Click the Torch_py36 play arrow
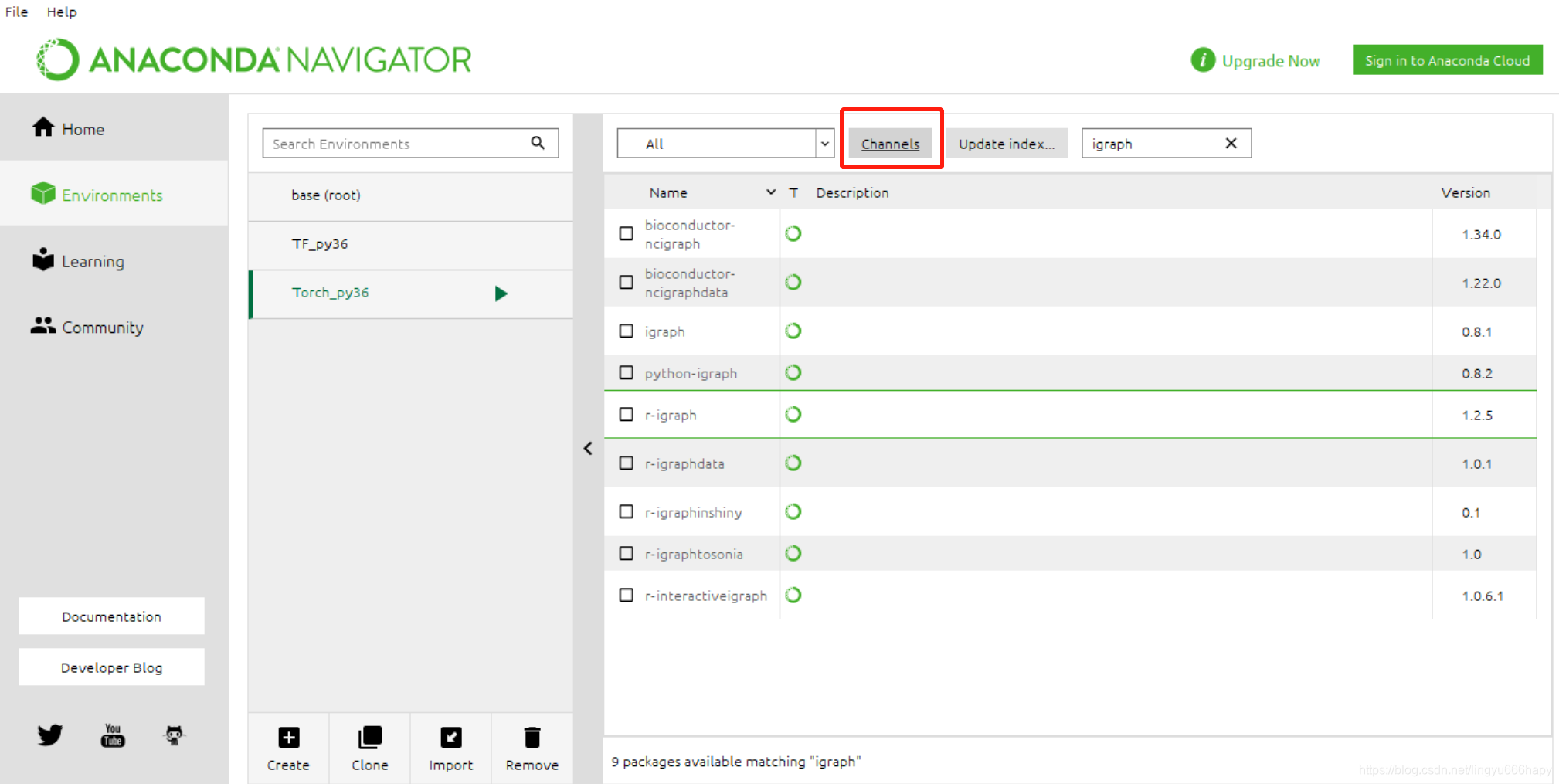This screenshot has height=784, width=1559. (x=501, y=294)
